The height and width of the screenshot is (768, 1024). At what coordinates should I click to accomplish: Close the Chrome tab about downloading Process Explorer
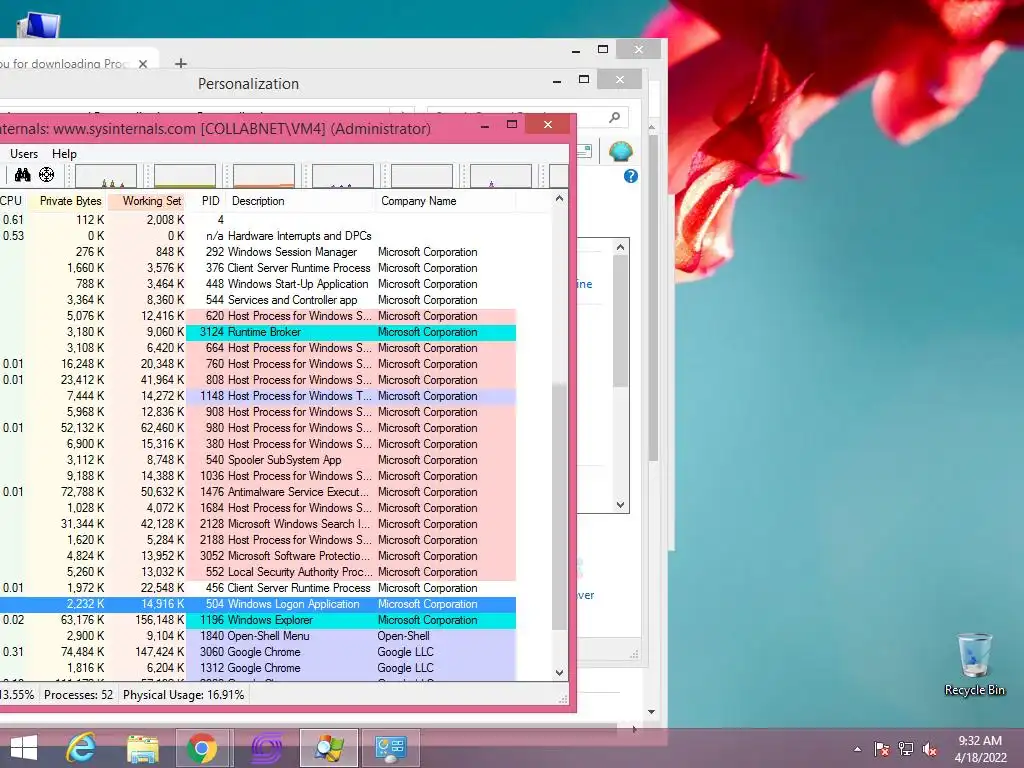point(143,64)
